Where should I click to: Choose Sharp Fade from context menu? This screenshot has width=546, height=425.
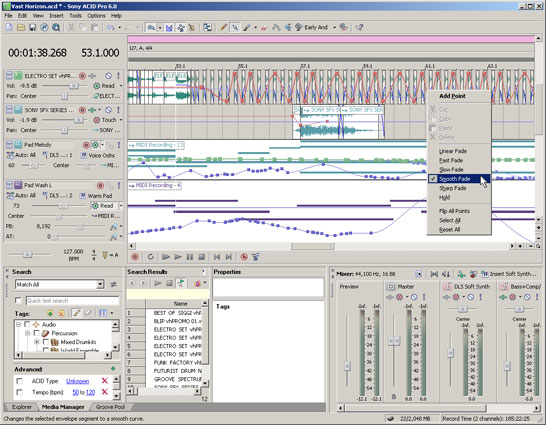[452, 188]
